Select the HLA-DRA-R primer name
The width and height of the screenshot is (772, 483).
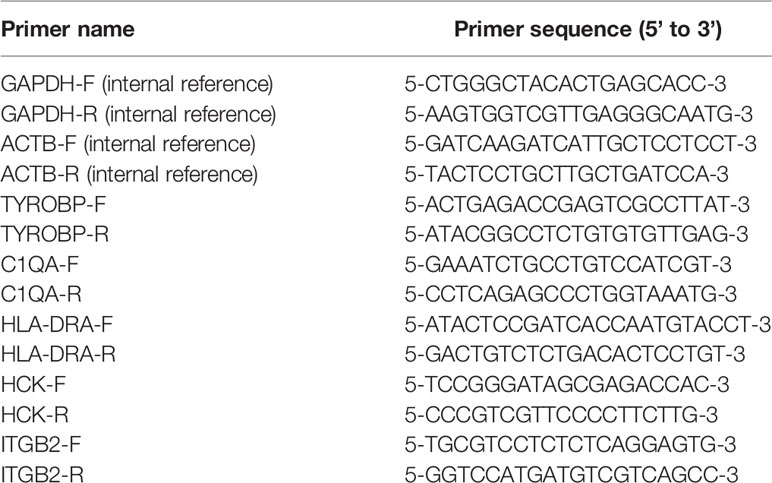click(58, 354)
